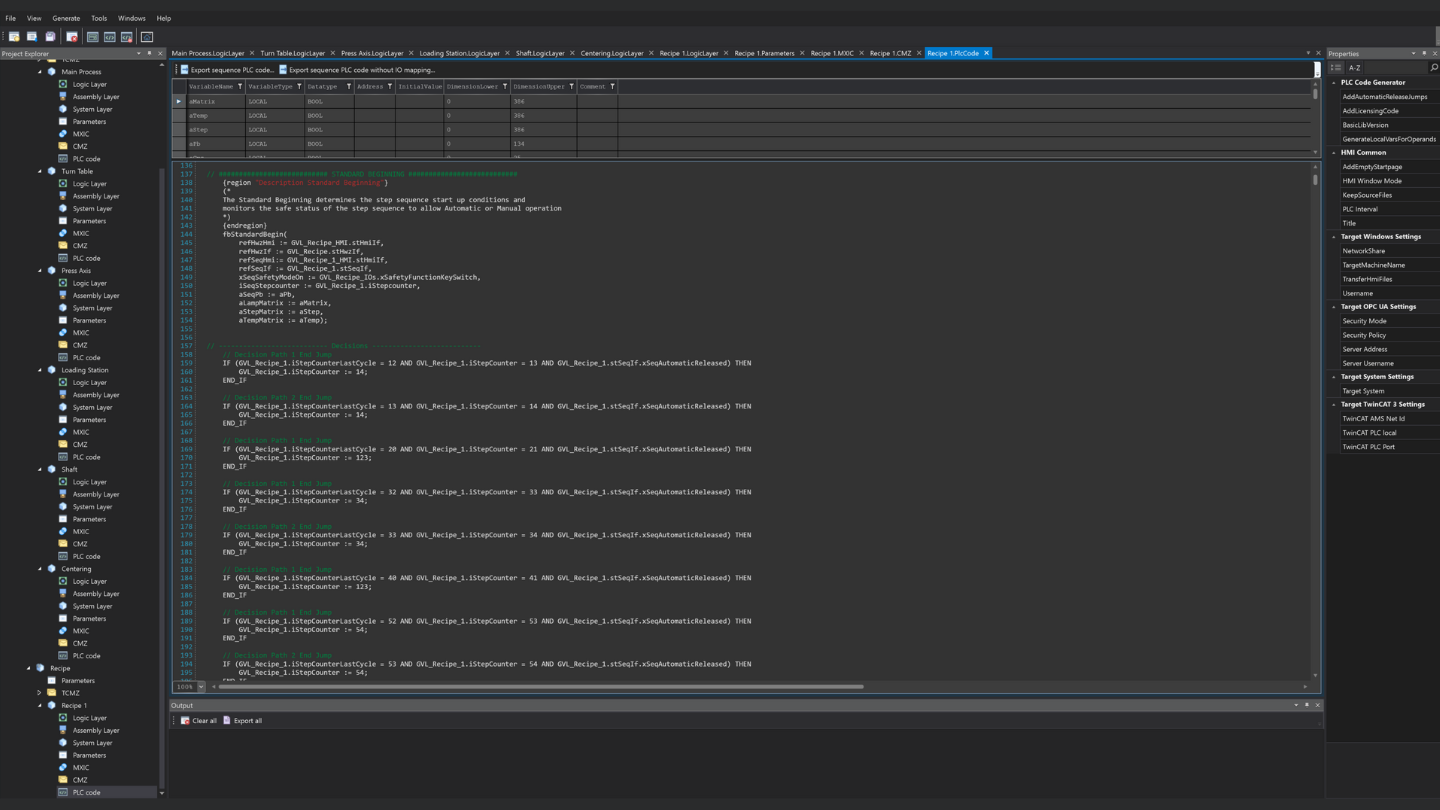Click the DimensionUpper column filter icon
1440x810 pixels.
coord(572,87)
